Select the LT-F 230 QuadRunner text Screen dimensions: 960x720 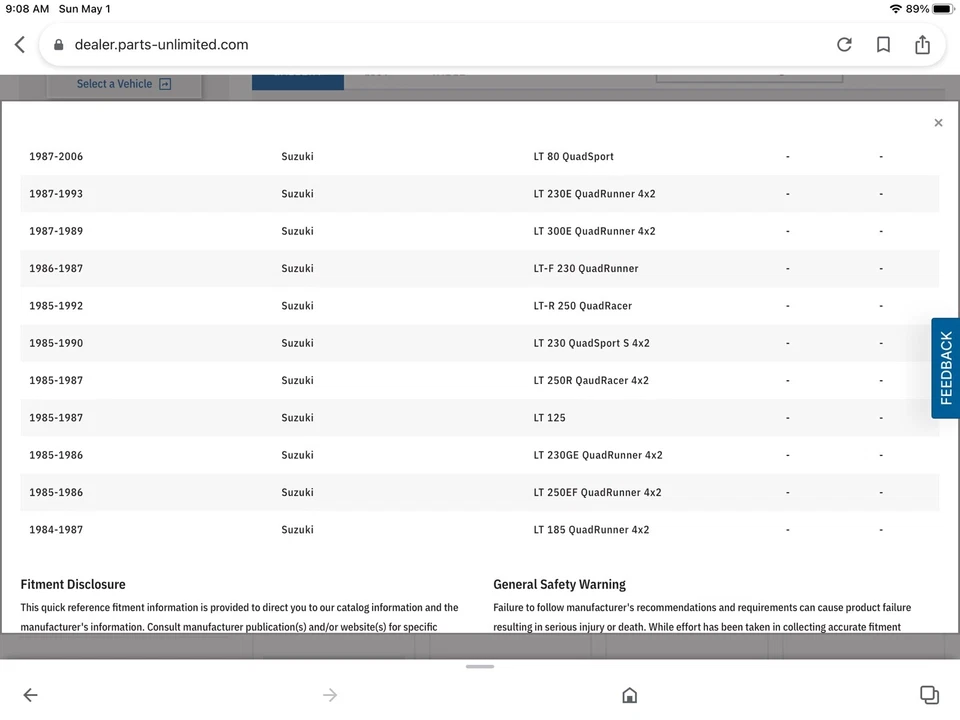click(x=586, y=269)
